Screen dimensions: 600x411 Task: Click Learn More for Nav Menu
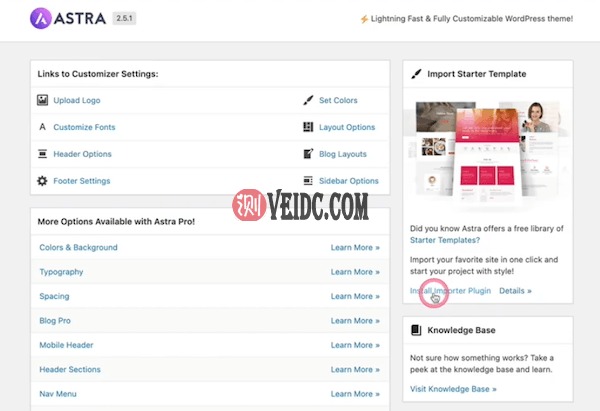[355, 394]
